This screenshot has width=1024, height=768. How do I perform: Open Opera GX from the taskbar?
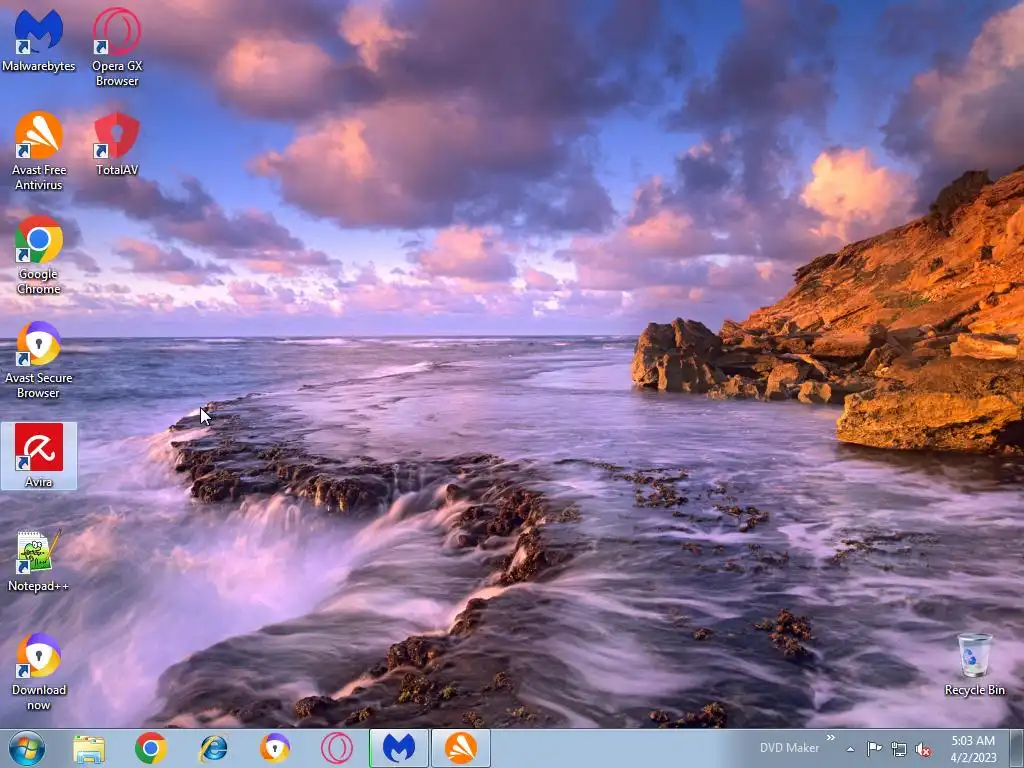point(337,749)
